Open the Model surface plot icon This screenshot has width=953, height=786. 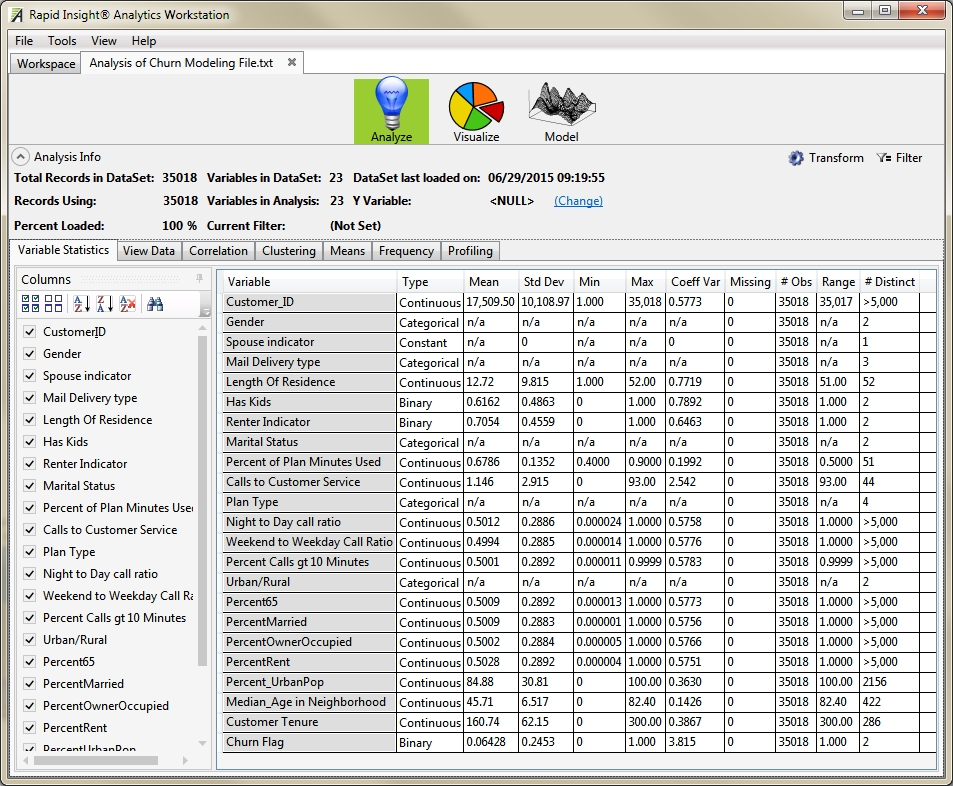pyautogui.click(x=562, y=111)
